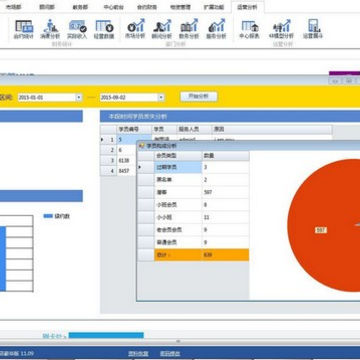
Task: Select row 4 student number 8457 cell
Action: (x=127, y=171)
